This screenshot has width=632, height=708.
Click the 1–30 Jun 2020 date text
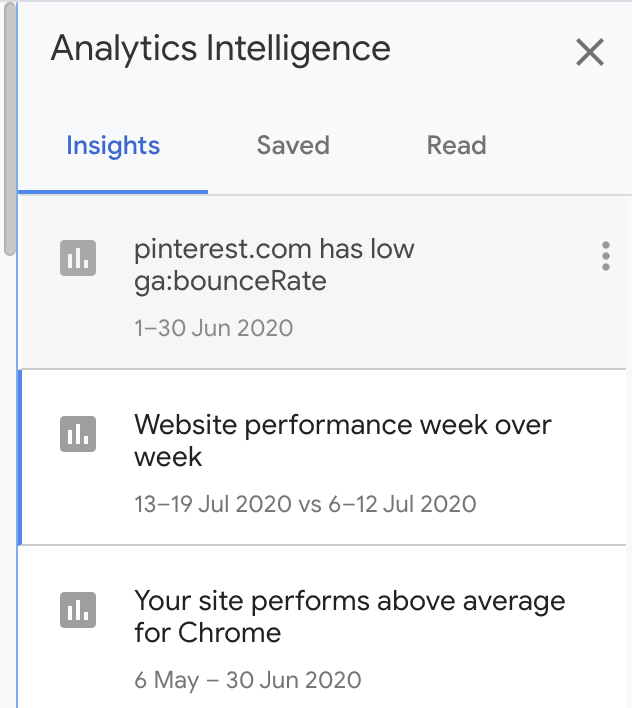[x=213, y=328]
